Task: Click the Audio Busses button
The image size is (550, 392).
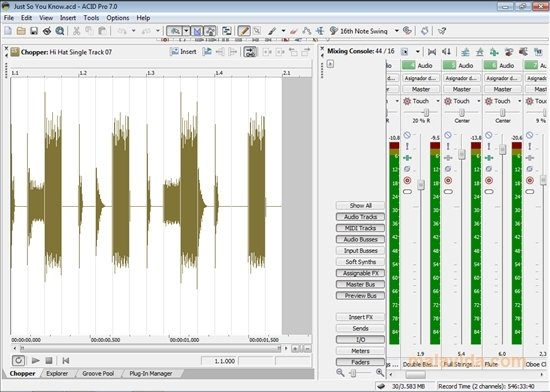Action: [360, 239]
